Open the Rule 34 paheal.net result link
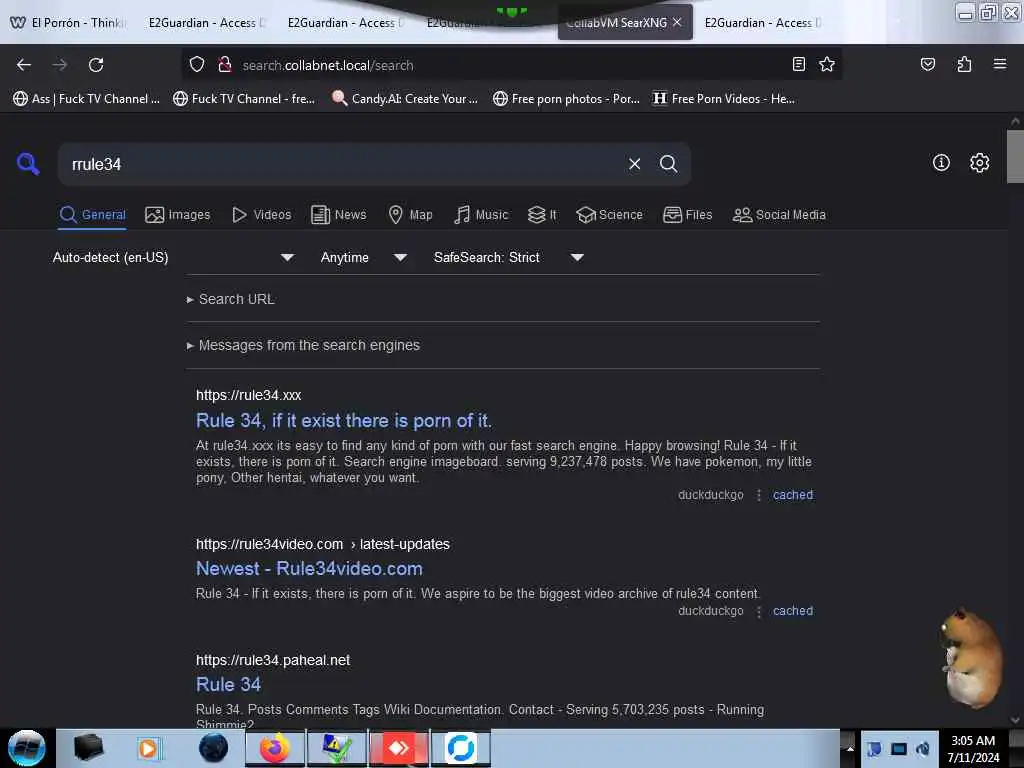The width and height of the screenshot is (1024, 768). click(228, 684)
